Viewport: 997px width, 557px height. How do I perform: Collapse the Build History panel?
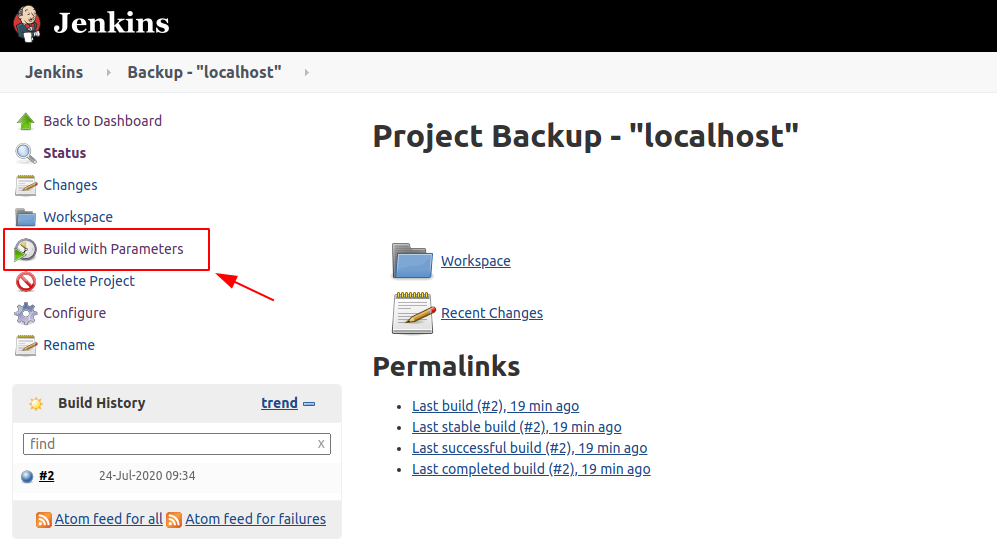point(309,404)
